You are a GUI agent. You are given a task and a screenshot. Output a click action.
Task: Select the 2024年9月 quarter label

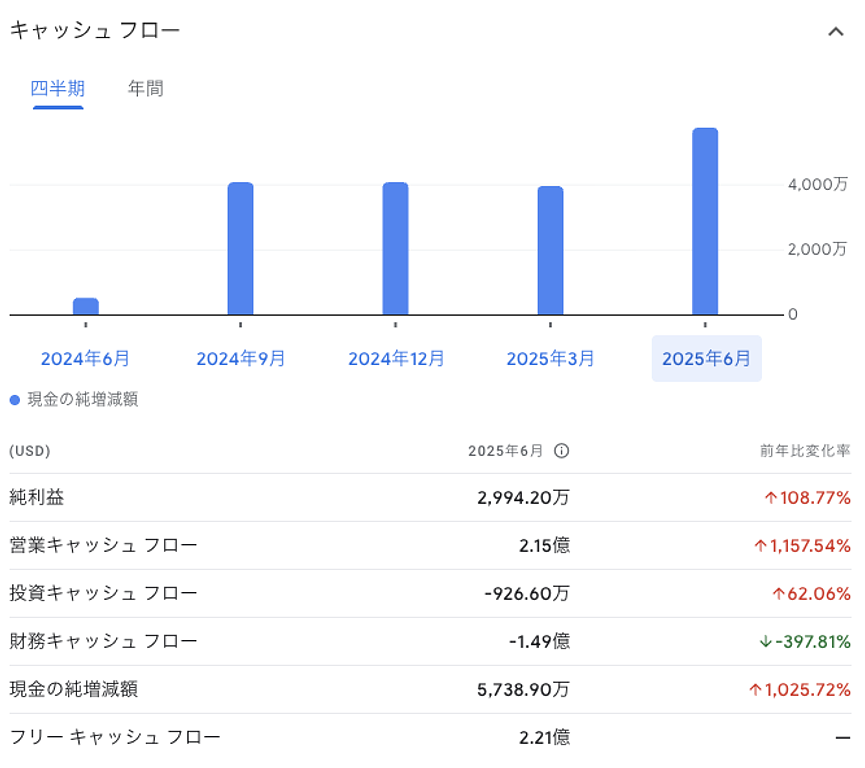tap(240, 359)
